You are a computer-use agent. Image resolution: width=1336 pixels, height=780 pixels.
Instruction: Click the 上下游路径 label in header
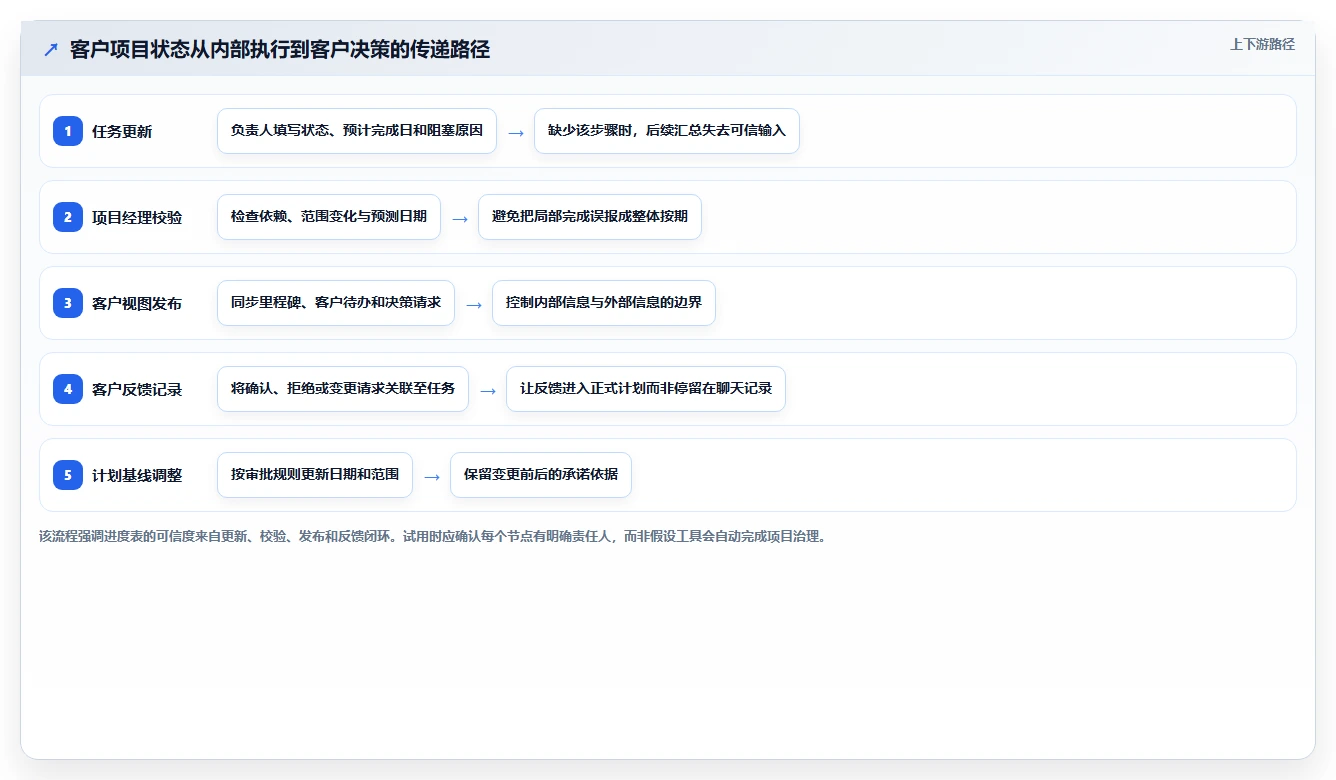[1262, 44]
